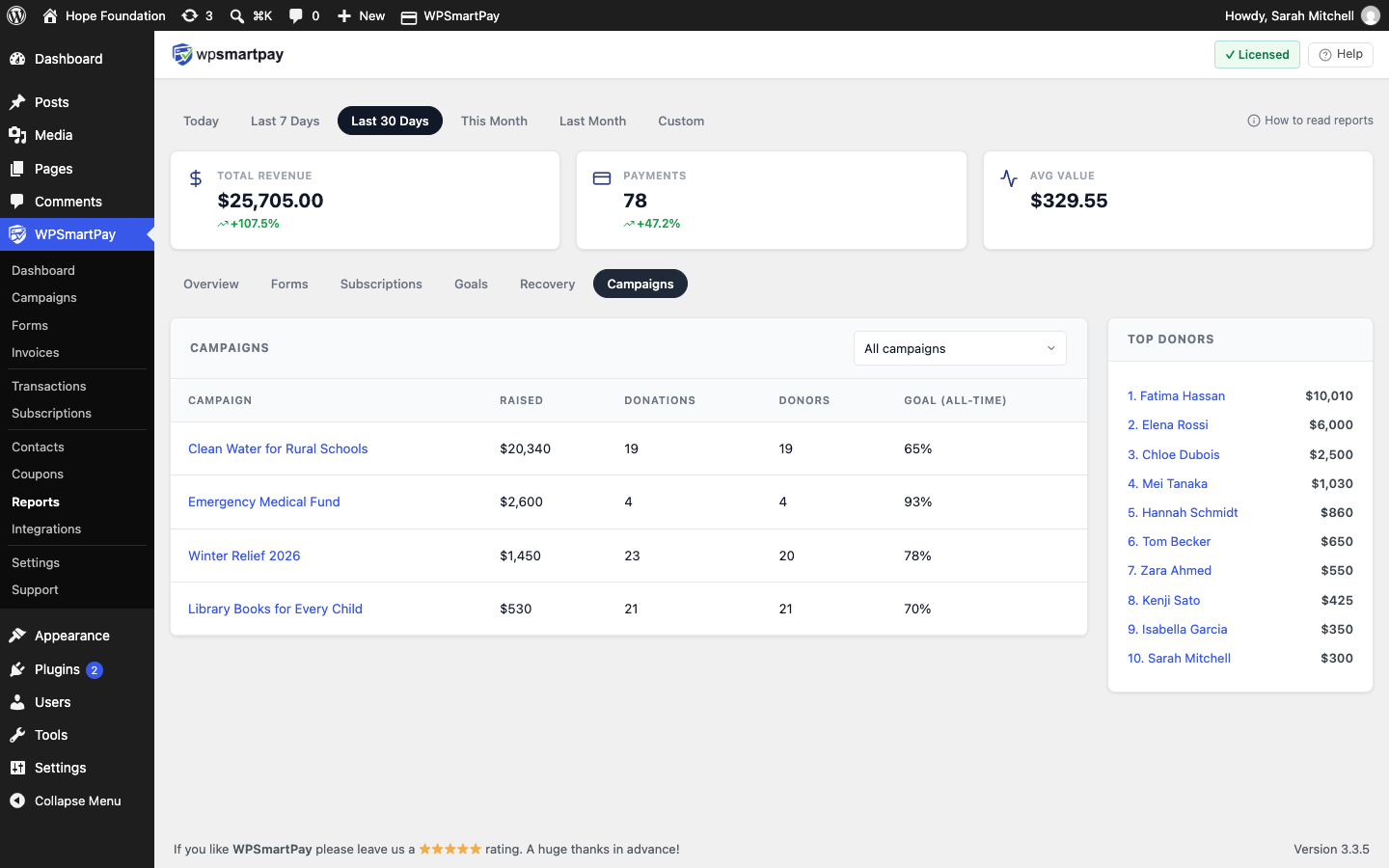Select the Last 30 Days range

click(390, 121)
